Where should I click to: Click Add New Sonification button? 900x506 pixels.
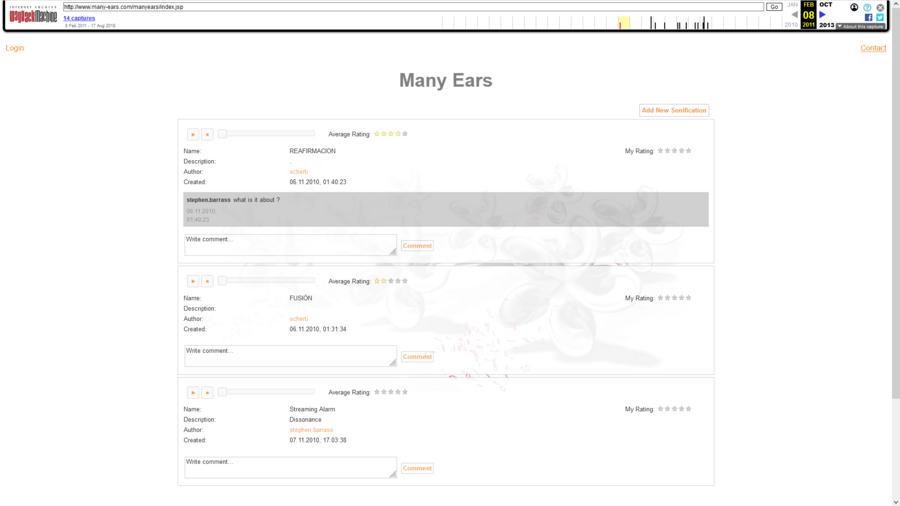coord(674,110)
